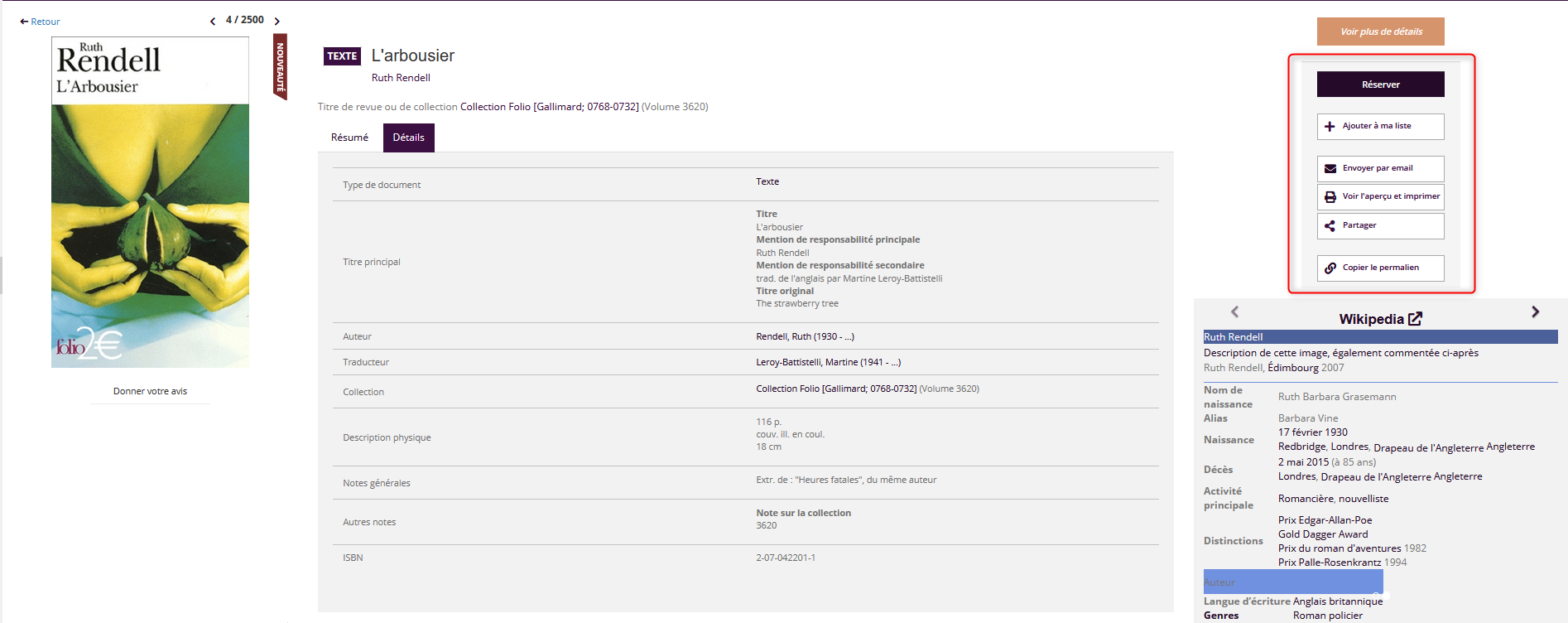The image size is (1568, 623).
Task: Go to previous record with left chevron
Action: click(213, 22)
